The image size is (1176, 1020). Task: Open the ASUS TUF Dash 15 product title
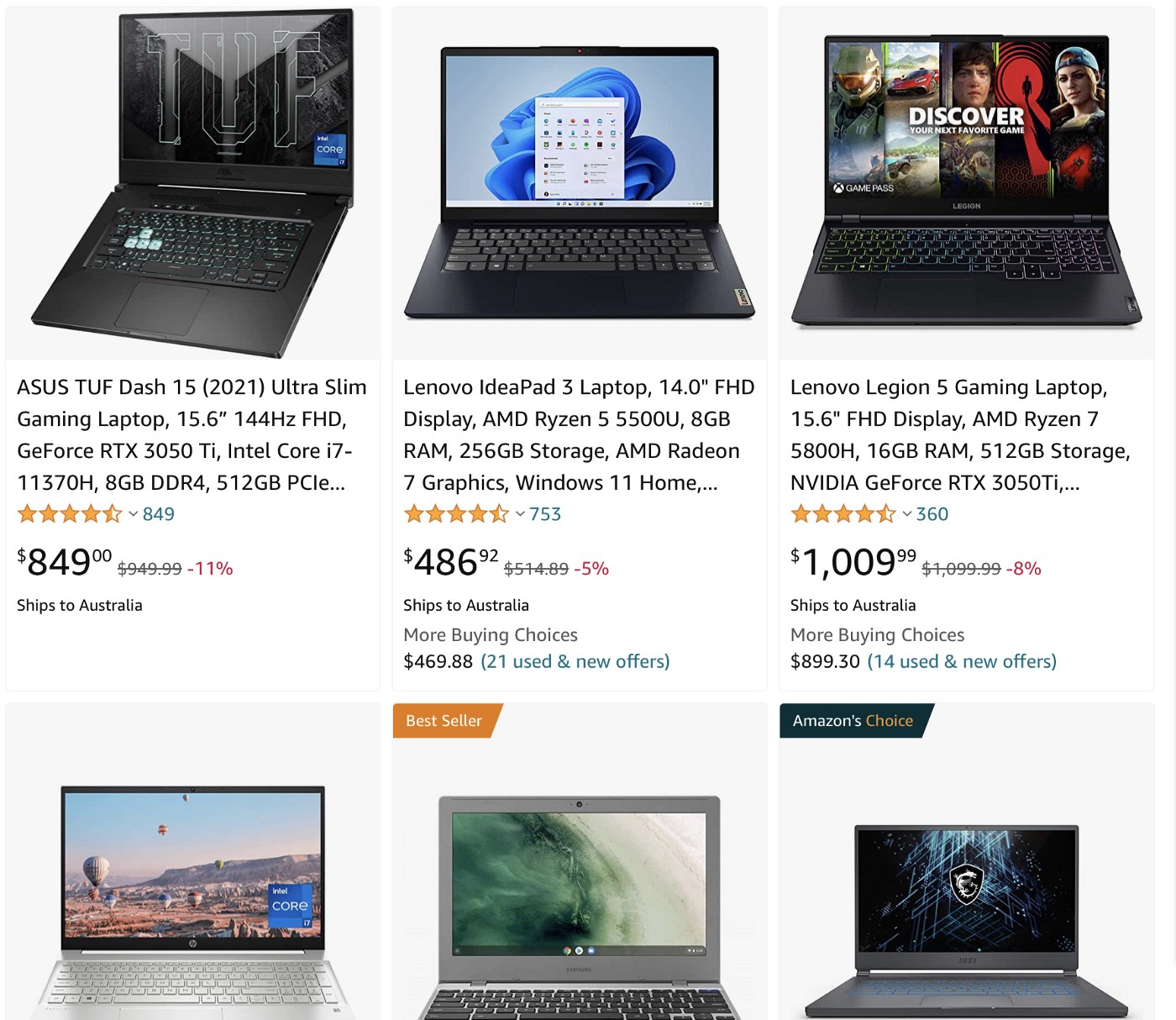click(192, 434)
